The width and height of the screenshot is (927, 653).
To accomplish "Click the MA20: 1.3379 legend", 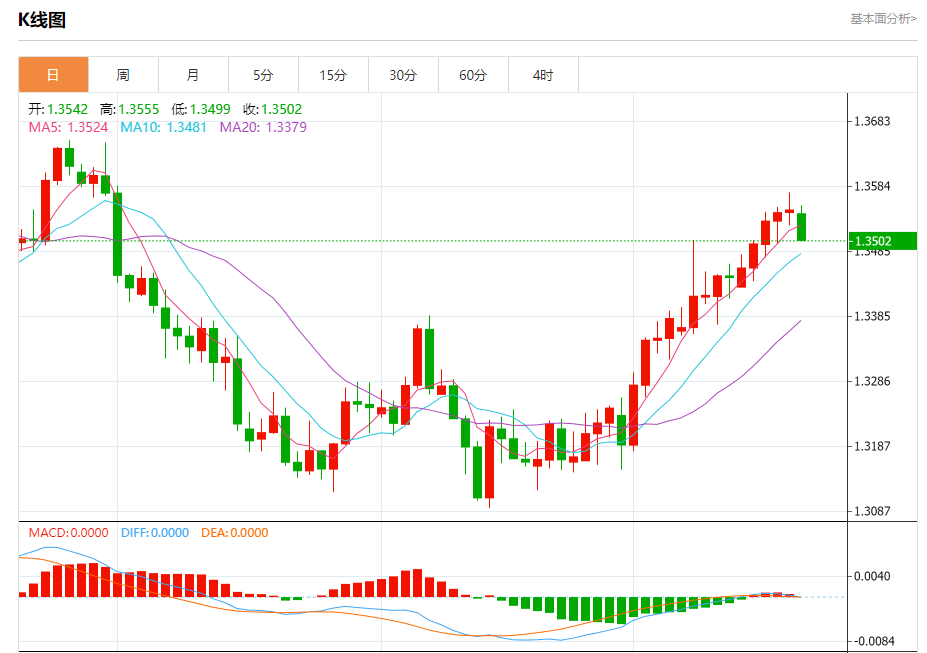I will click(x=263, y=127).
